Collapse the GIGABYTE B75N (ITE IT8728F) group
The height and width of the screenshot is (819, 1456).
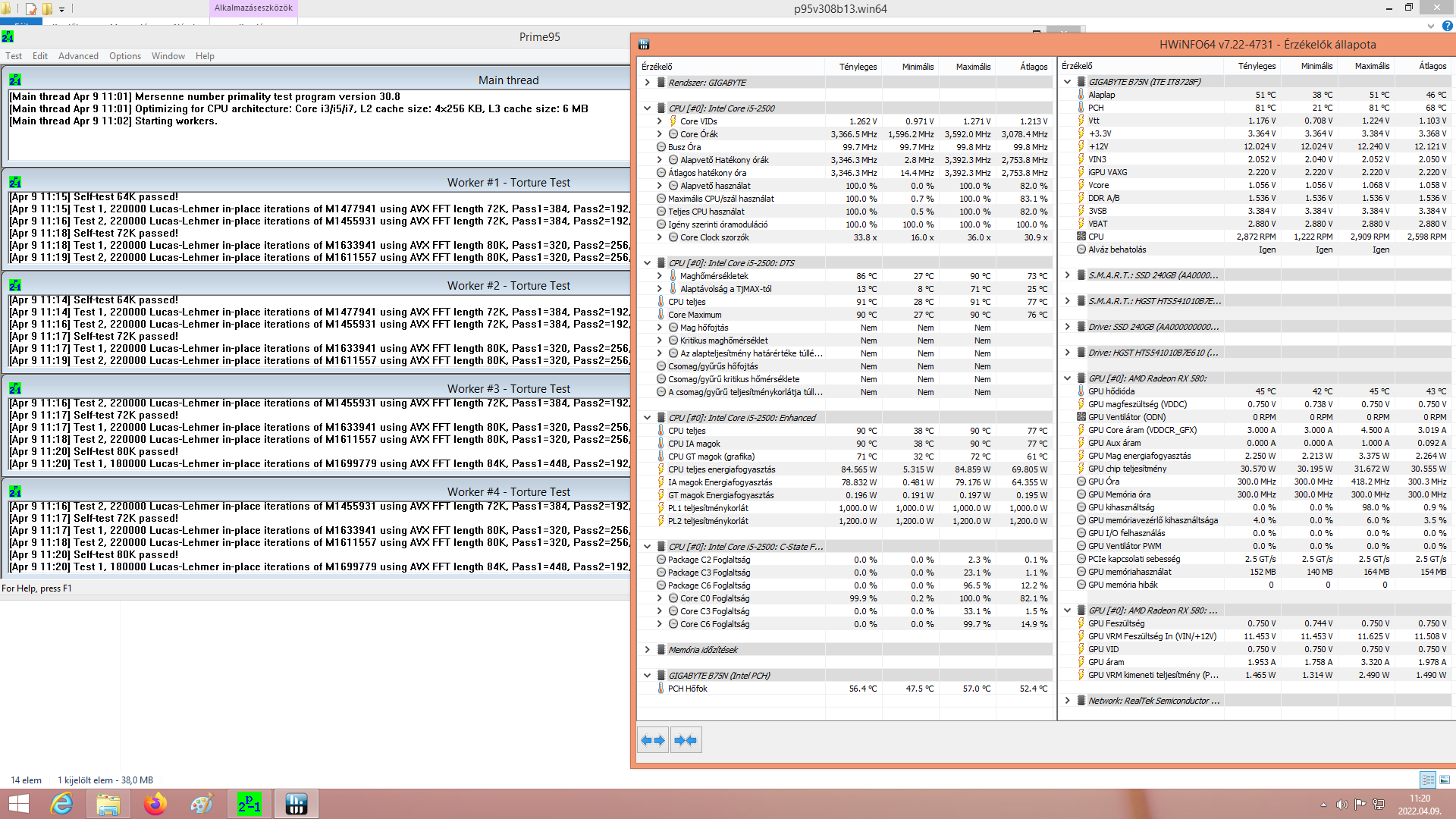[1067, 82]
